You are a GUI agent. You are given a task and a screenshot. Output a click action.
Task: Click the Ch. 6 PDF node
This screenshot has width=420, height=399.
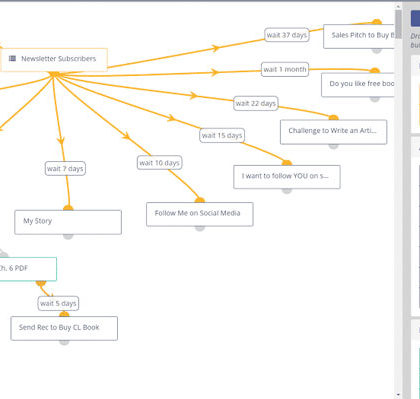coord(28,269)
